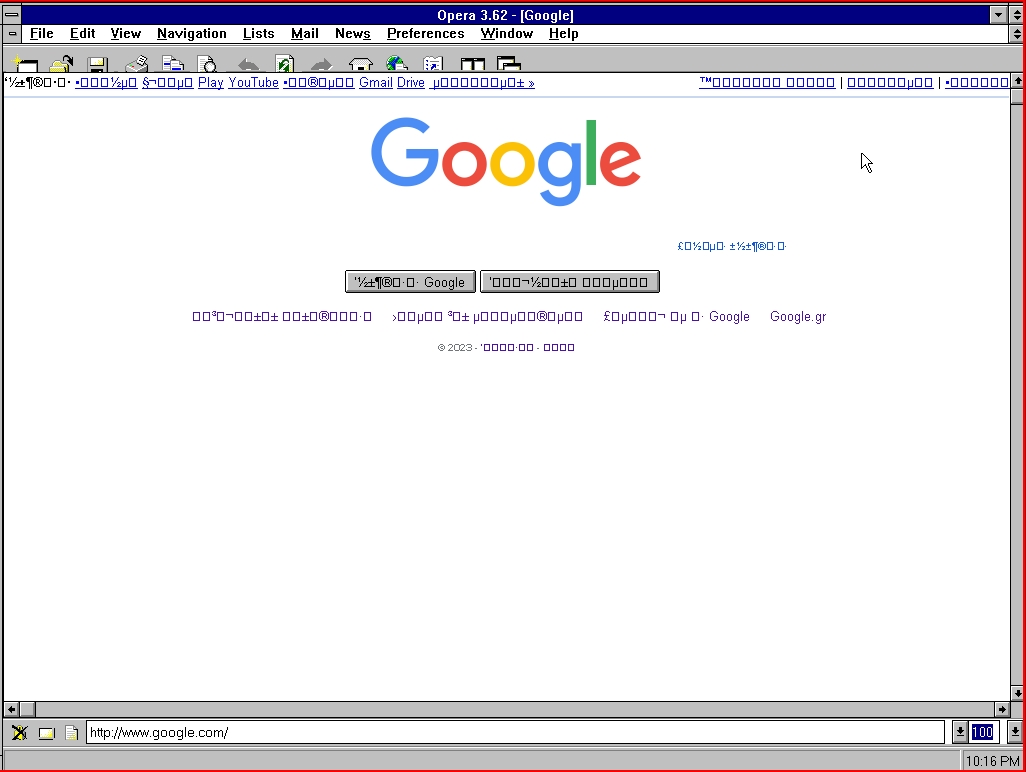Open the Lists menu

[258, 33]
